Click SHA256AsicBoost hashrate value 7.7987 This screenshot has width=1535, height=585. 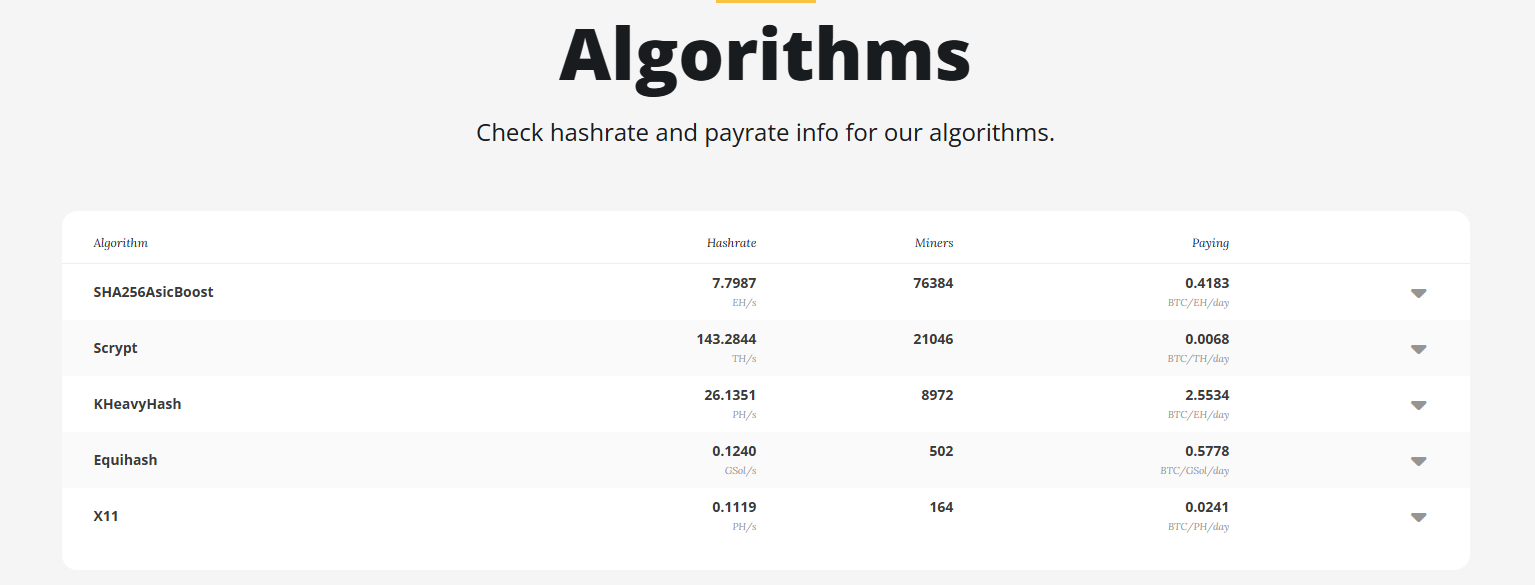(734, 283)
